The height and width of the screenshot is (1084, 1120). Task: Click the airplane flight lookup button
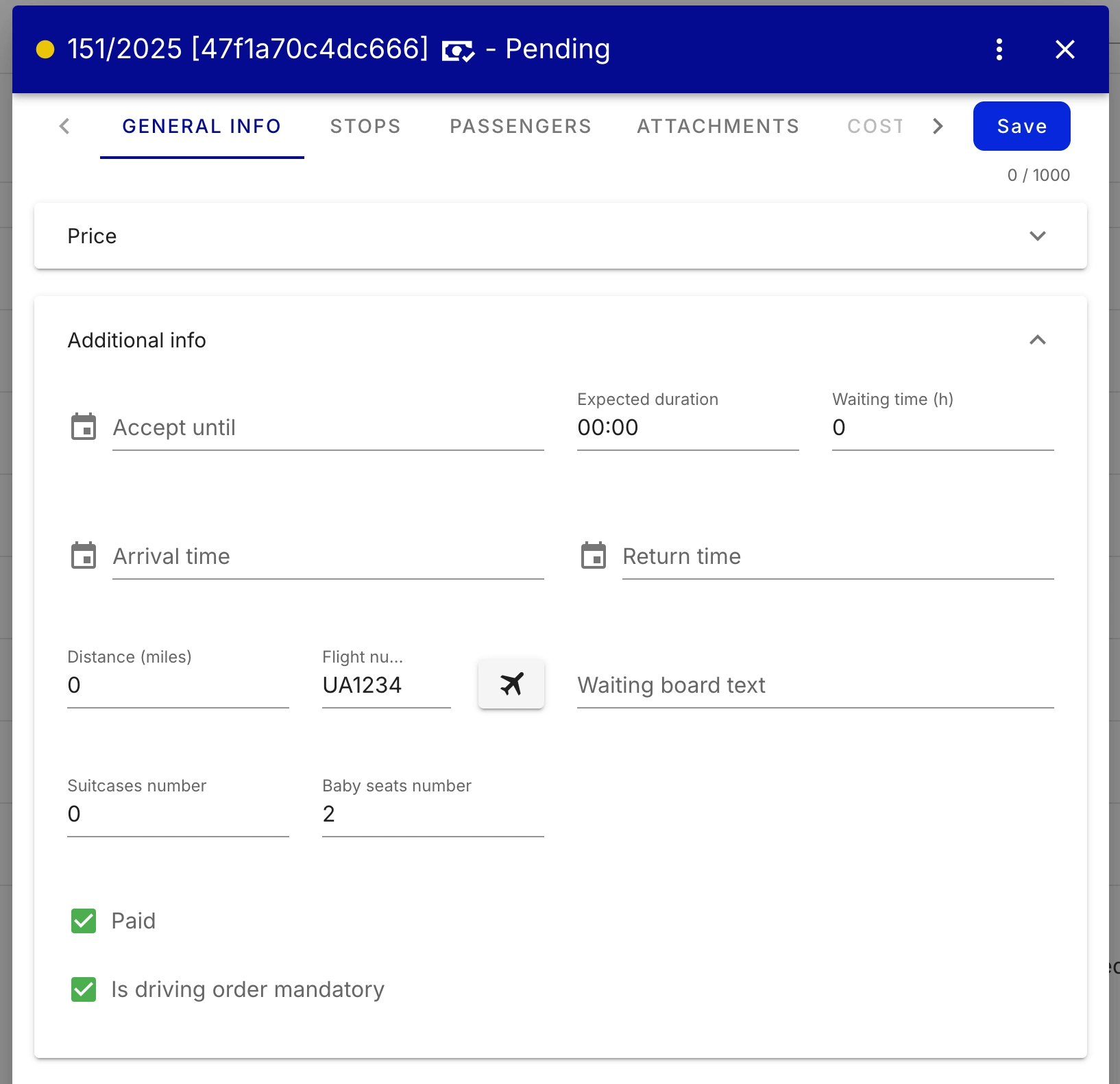[x=511, y=684]
